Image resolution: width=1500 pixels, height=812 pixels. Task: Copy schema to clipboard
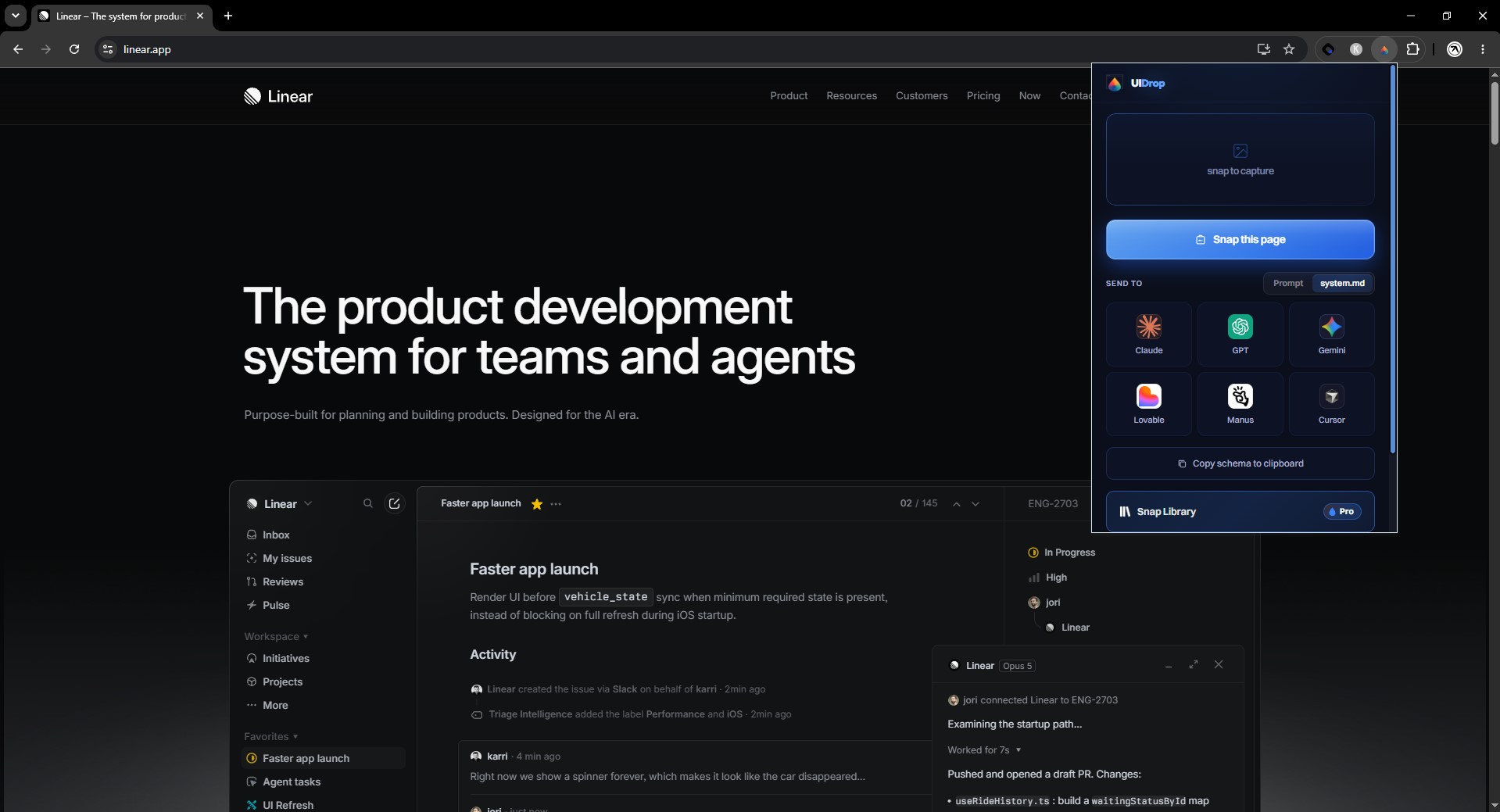coord(1240,463)
